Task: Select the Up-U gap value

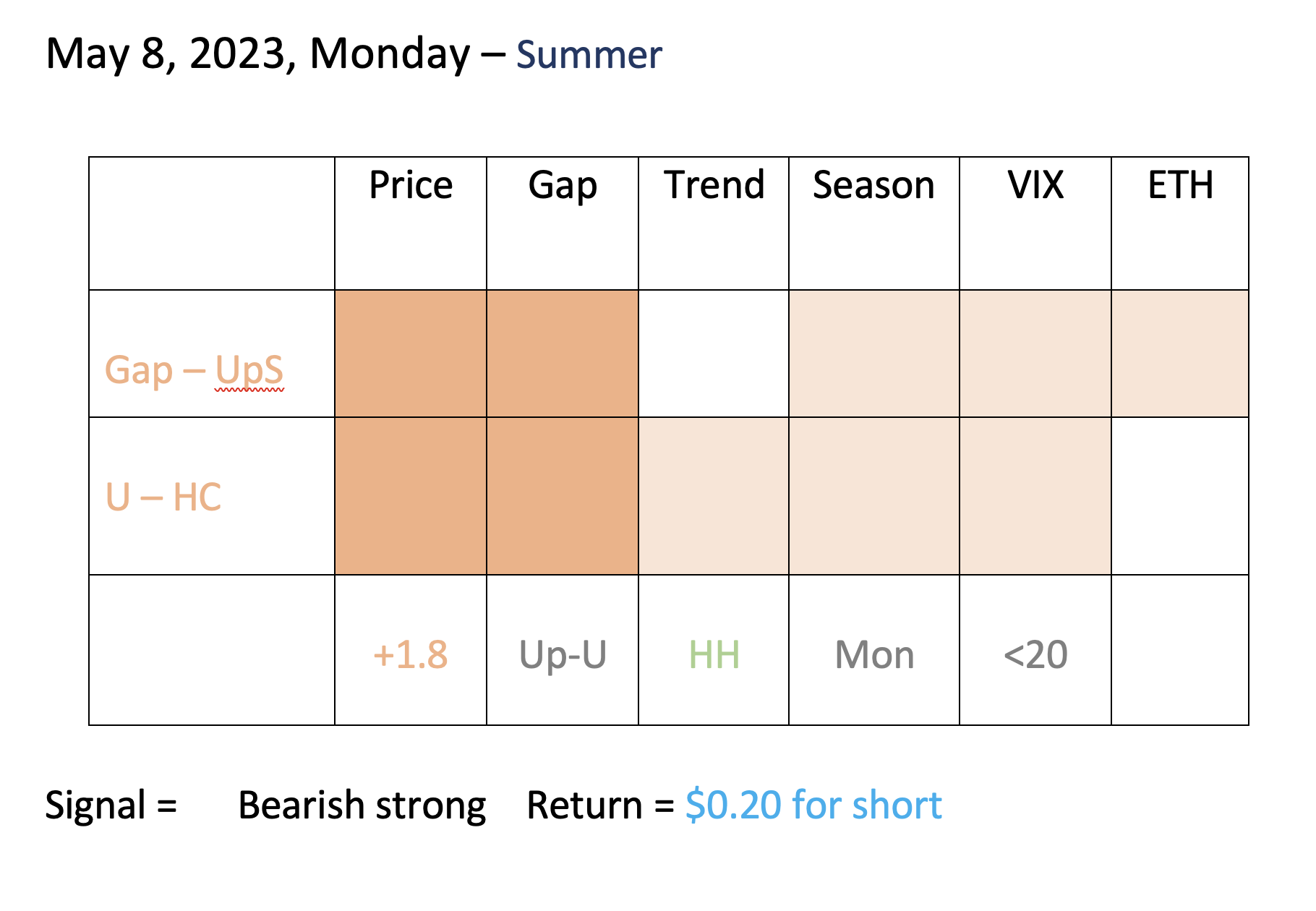Action: (x=563, y=656)
